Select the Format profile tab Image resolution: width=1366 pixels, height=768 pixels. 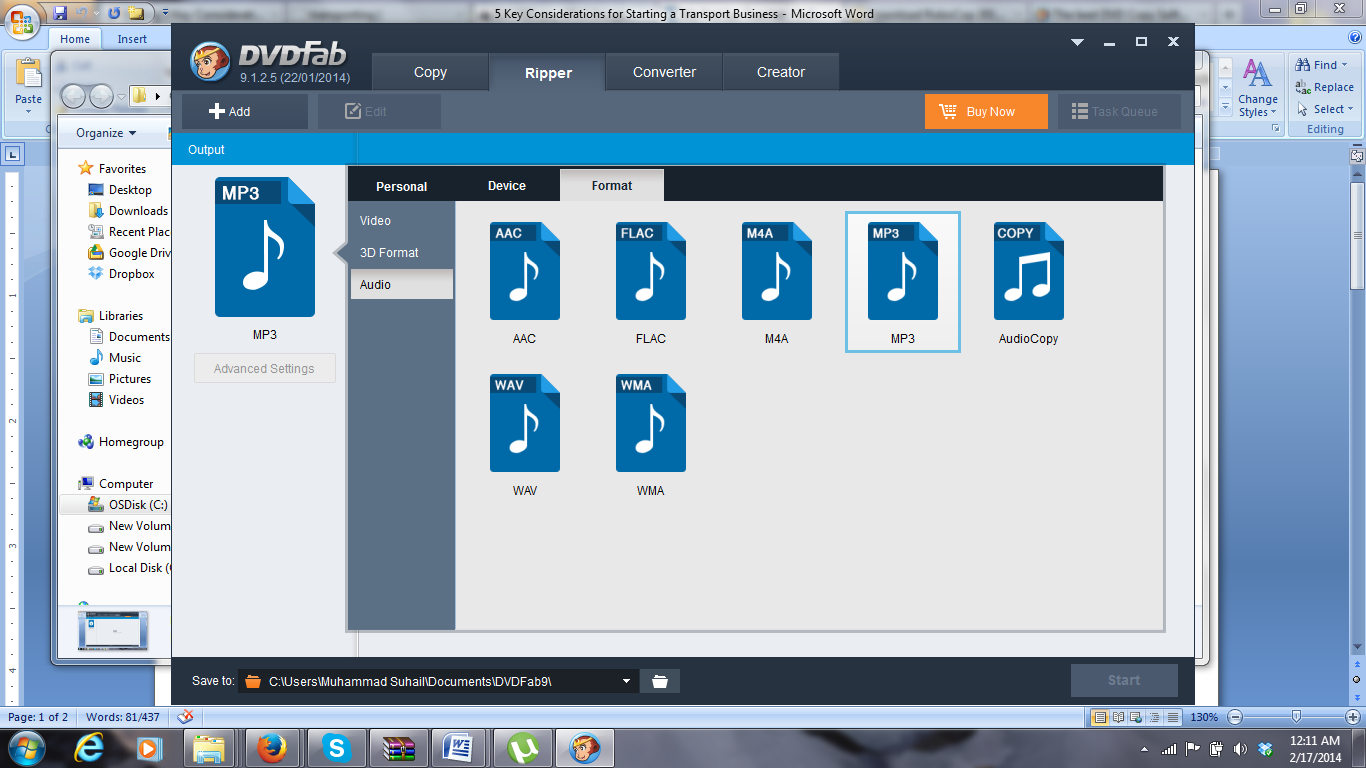[612, 185]
